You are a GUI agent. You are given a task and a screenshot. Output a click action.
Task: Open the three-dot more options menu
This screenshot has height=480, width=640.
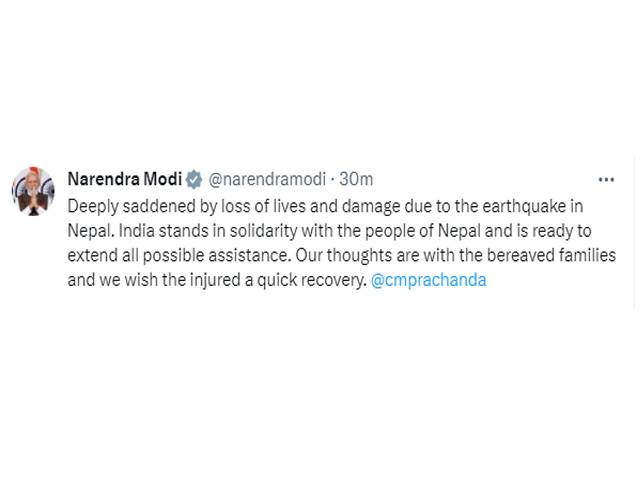[606, 180]
